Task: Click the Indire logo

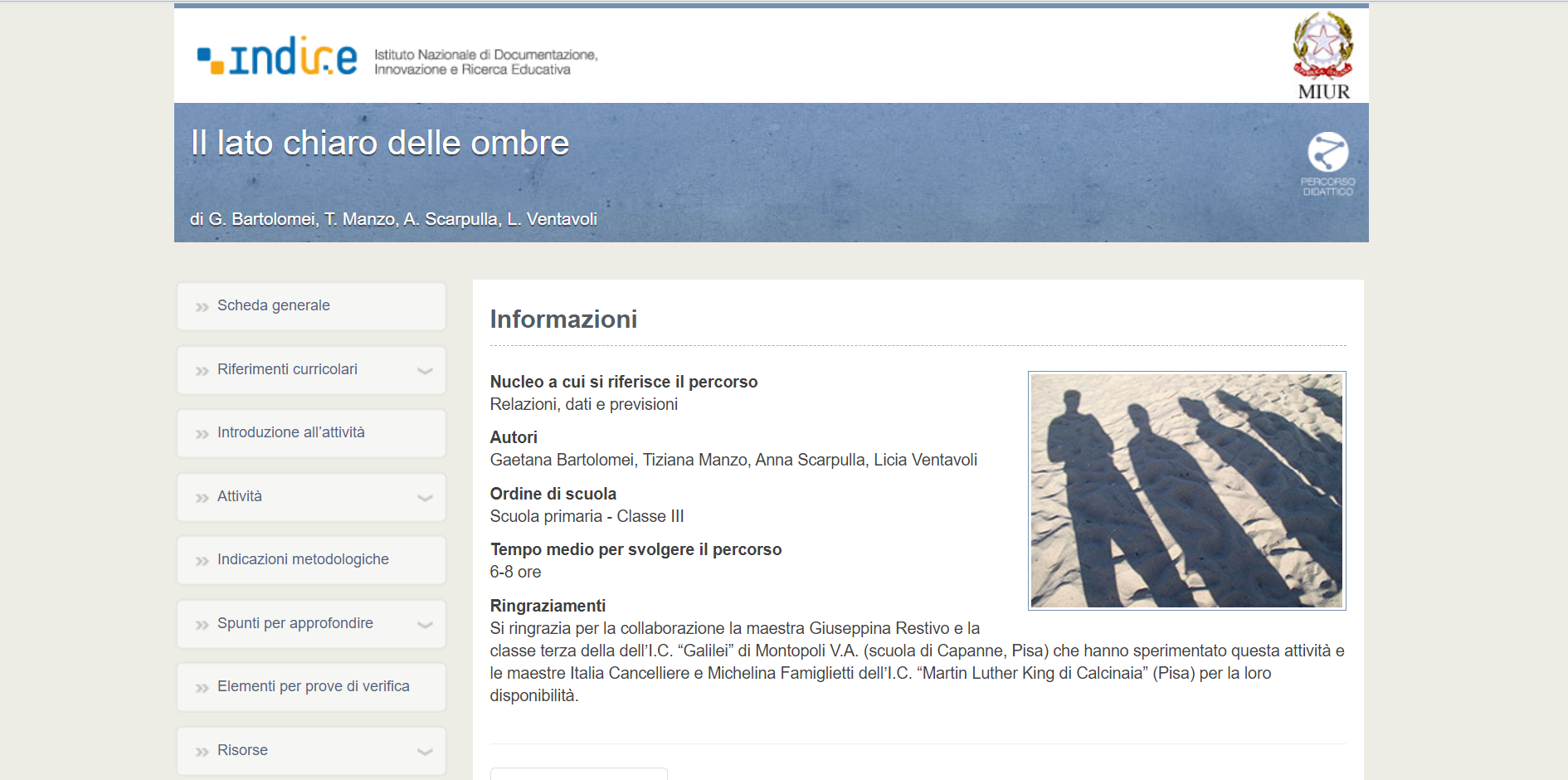Action: (277, 56)
